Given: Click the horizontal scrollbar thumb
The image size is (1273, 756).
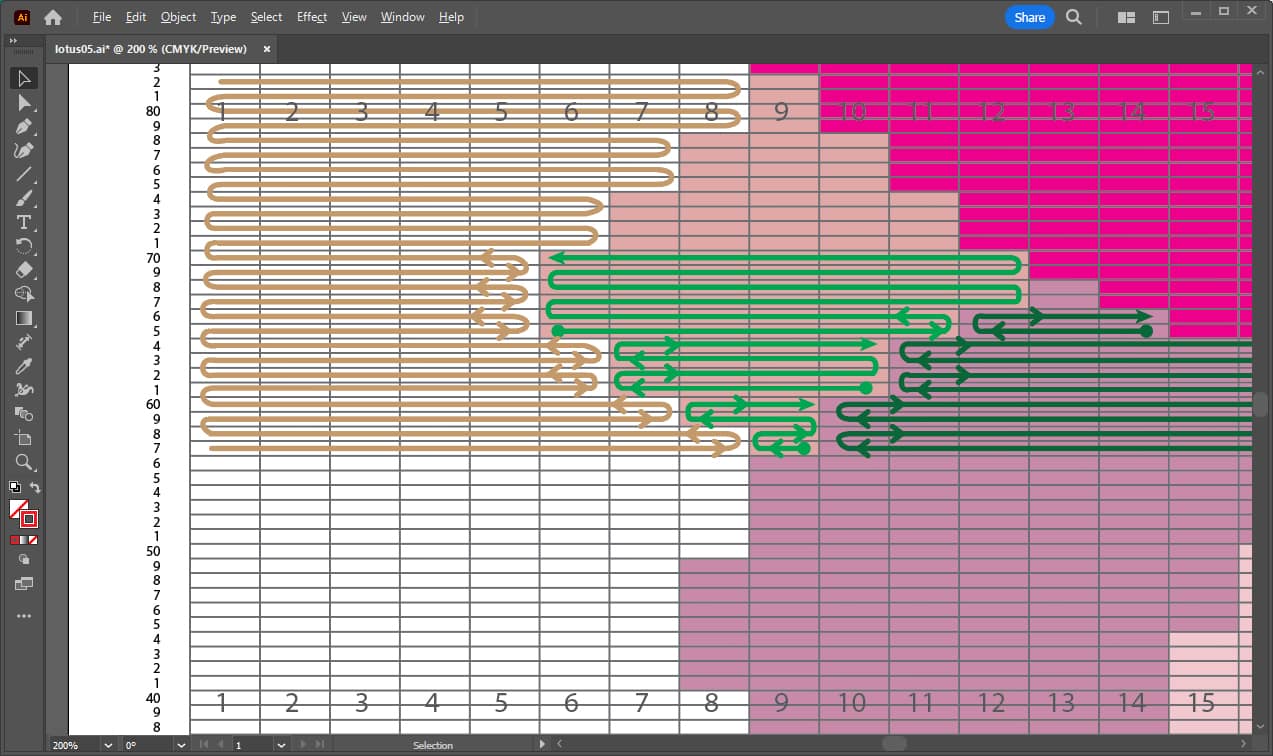Looking at the screenshot, I should click(x=894, y=744).
